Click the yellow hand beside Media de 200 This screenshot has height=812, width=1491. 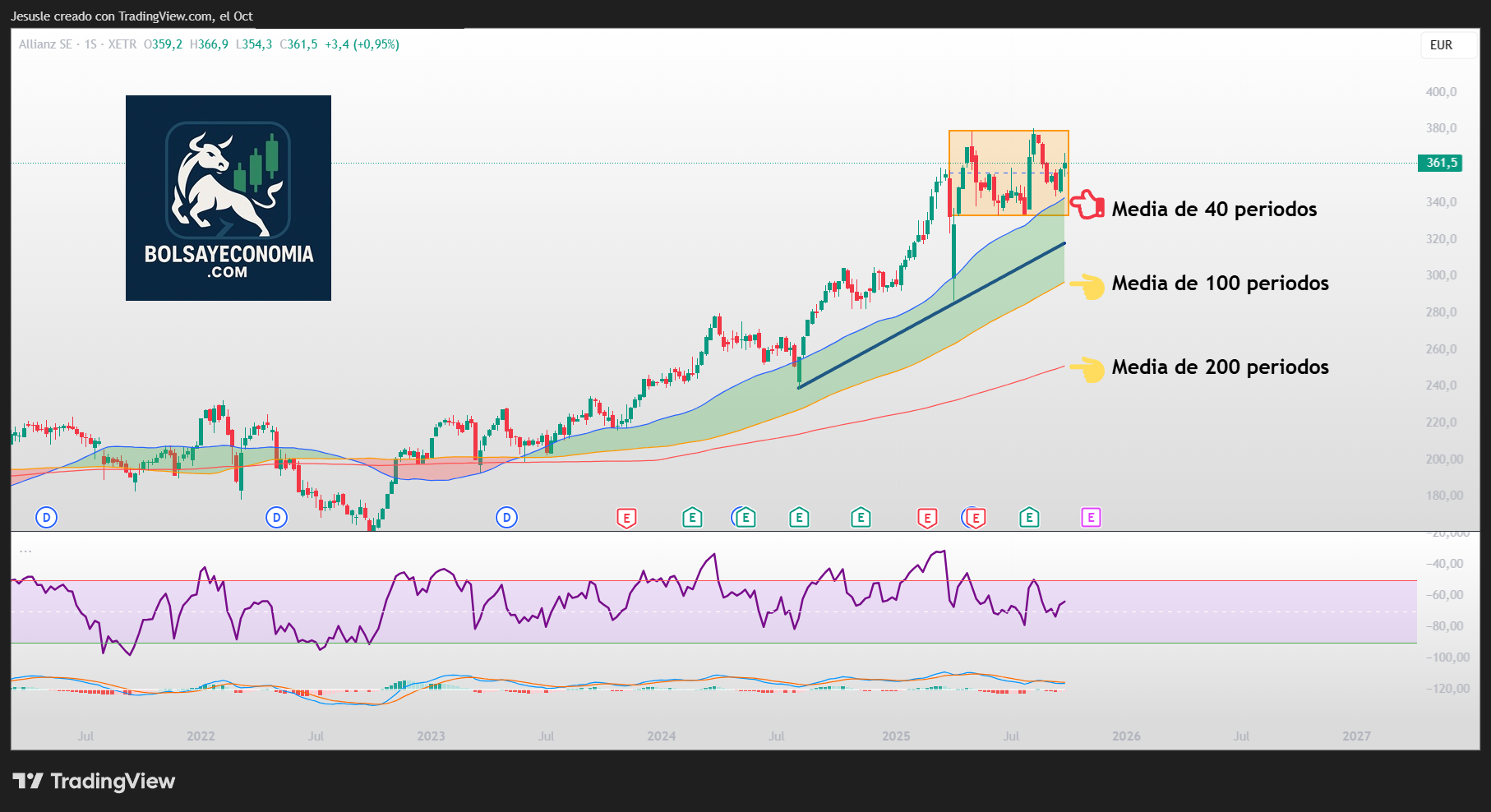pyautogui.click(x=1087, y=369)
